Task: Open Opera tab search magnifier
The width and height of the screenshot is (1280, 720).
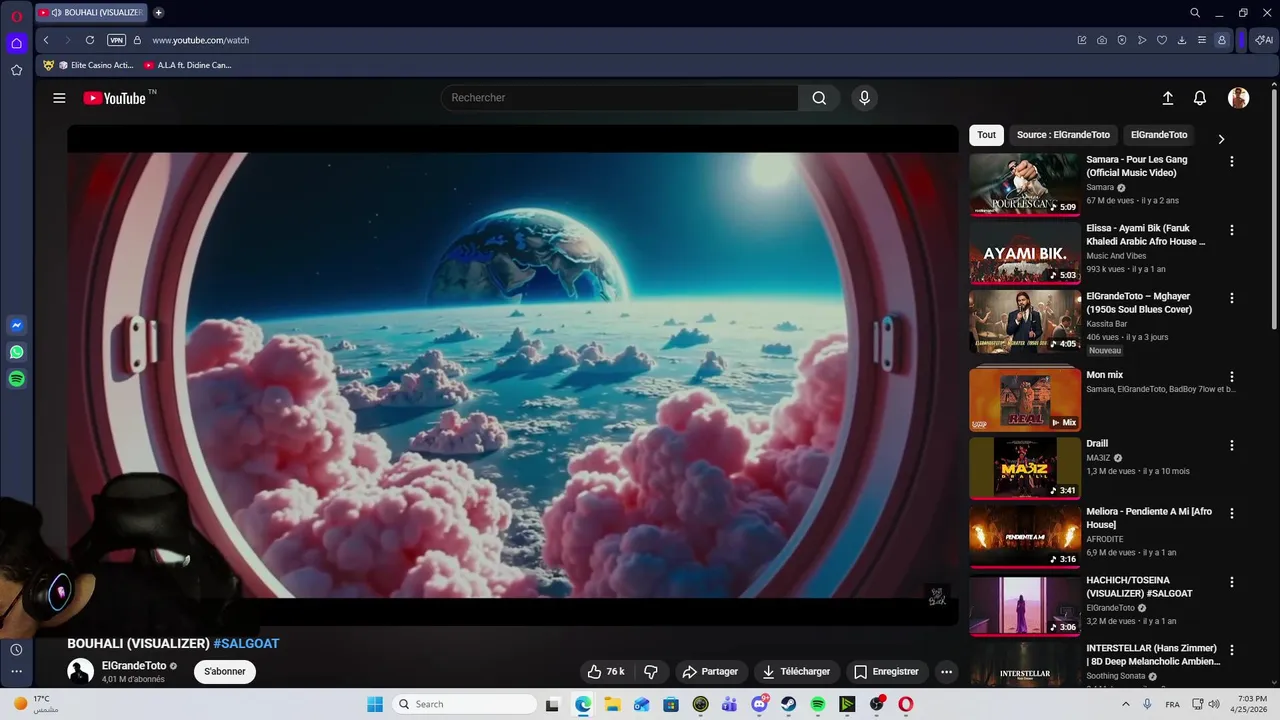Action: (1195, 13)
